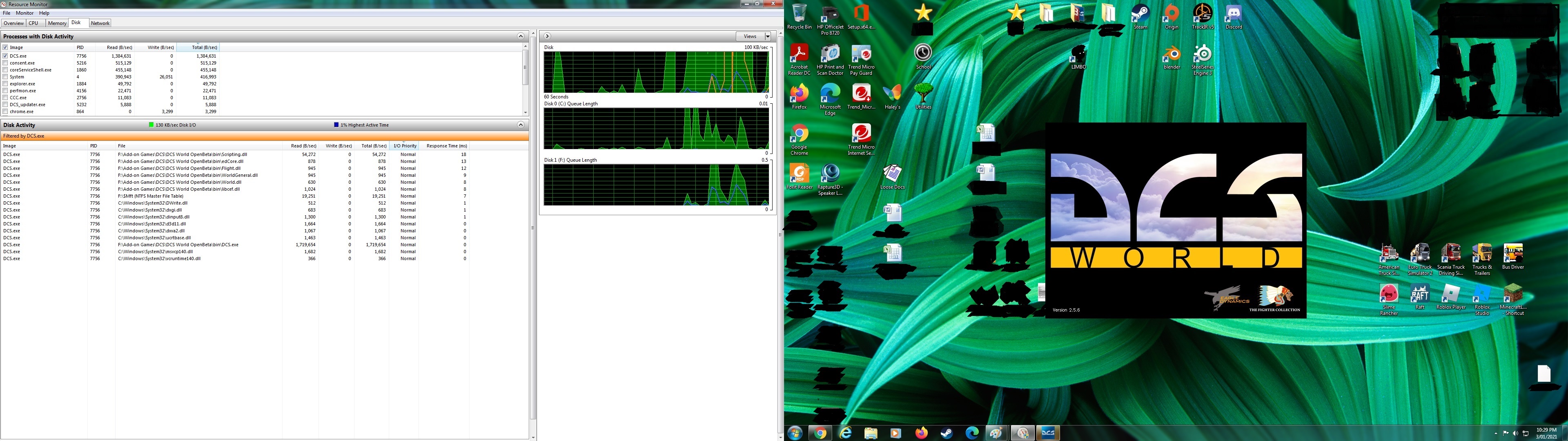The height and width of the screenshot is (441, 1568).
Task: Select the HP OfficeJet Pro 8720 shortcut
Action: pos(830,20)
